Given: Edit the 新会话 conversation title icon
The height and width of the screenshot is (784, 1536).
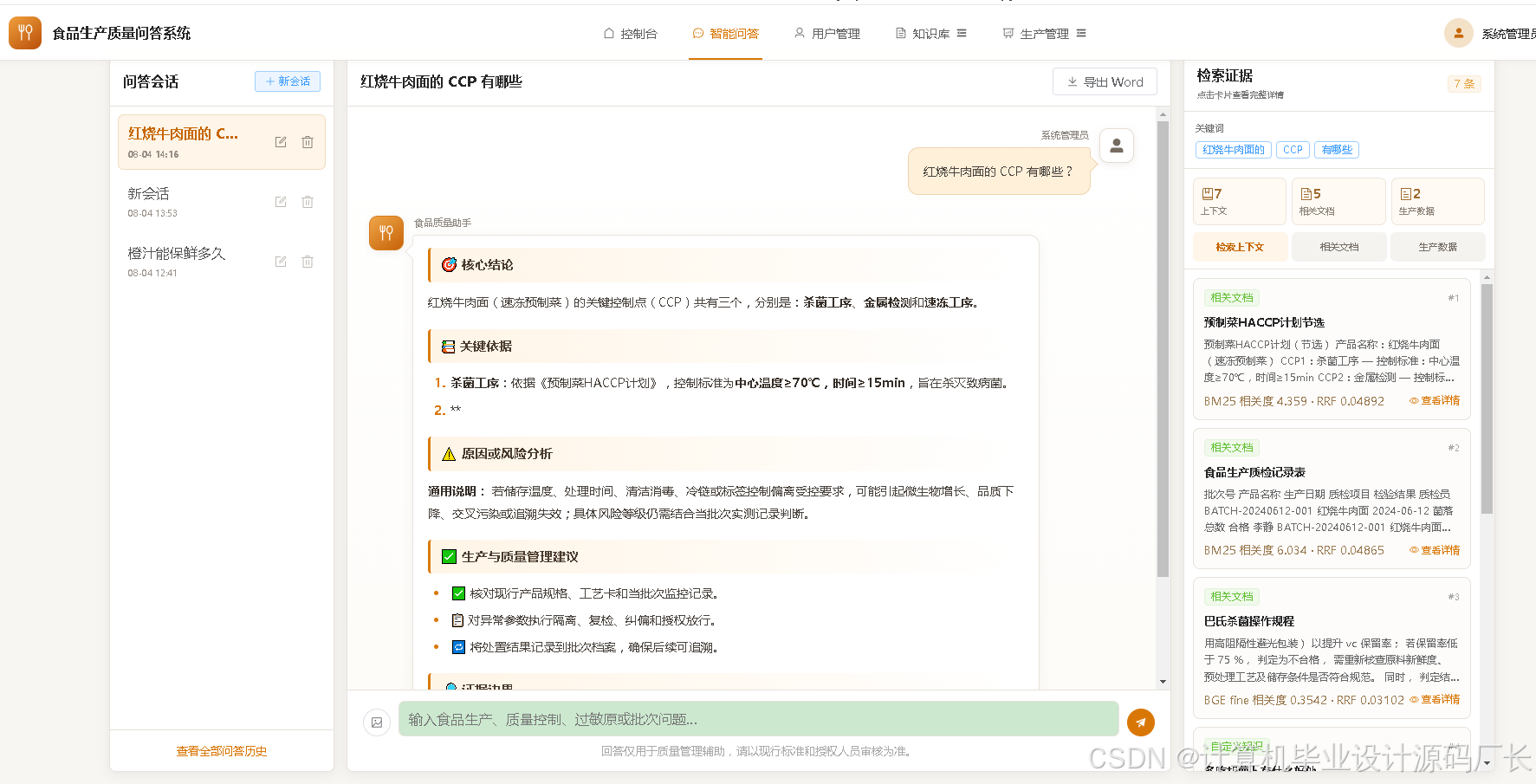Looking at the screenshot, I should pos(281,202).
